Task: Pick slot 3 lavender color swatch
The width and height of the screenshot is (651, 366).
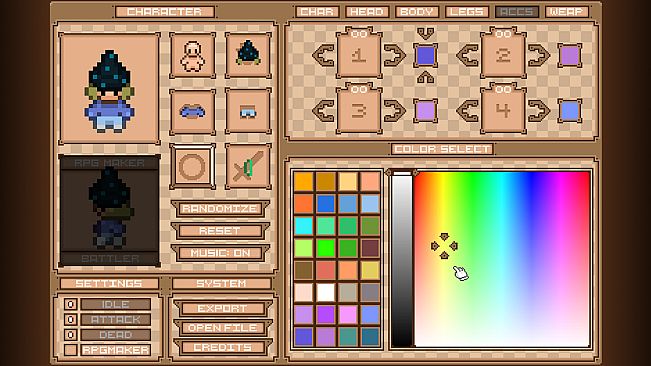Action: pos(426,111)
